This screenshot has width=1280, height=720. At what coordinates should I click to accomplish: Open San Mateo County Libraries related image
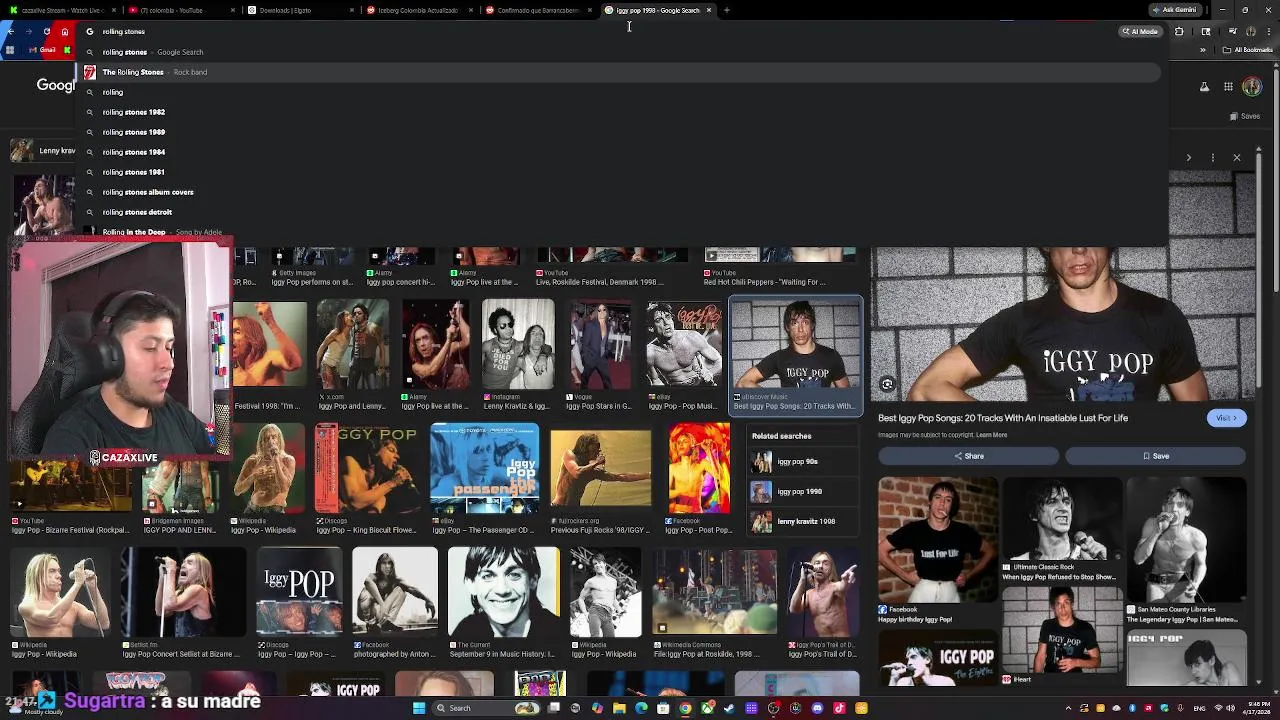click(1186, 540)
